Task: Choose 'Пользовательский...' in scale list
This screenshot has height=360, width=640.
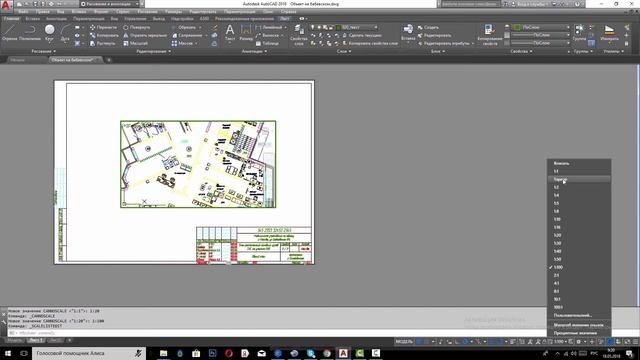Action: [579, 316]
